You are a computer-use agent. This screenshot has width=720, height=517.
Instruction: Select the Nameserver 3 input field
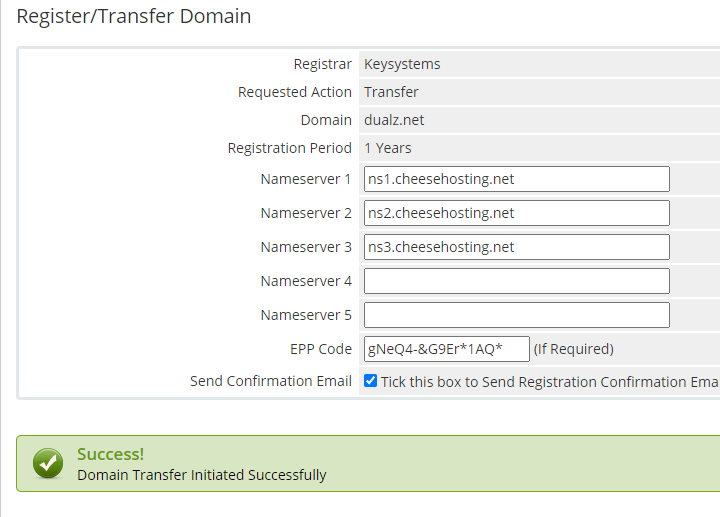coord(516,247)
